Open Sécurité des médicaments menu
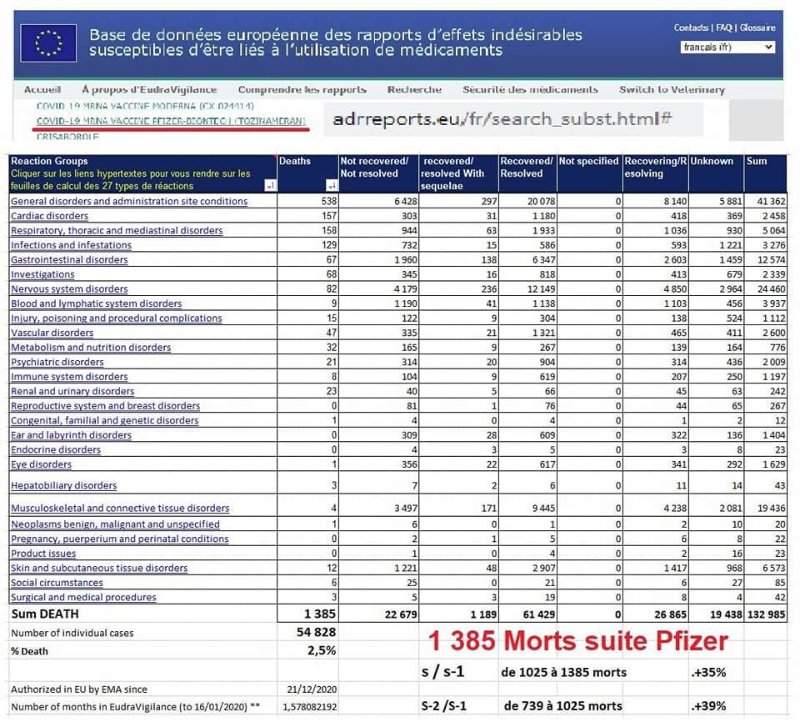The height and width of the screenshot is (727, 800). 530,90
